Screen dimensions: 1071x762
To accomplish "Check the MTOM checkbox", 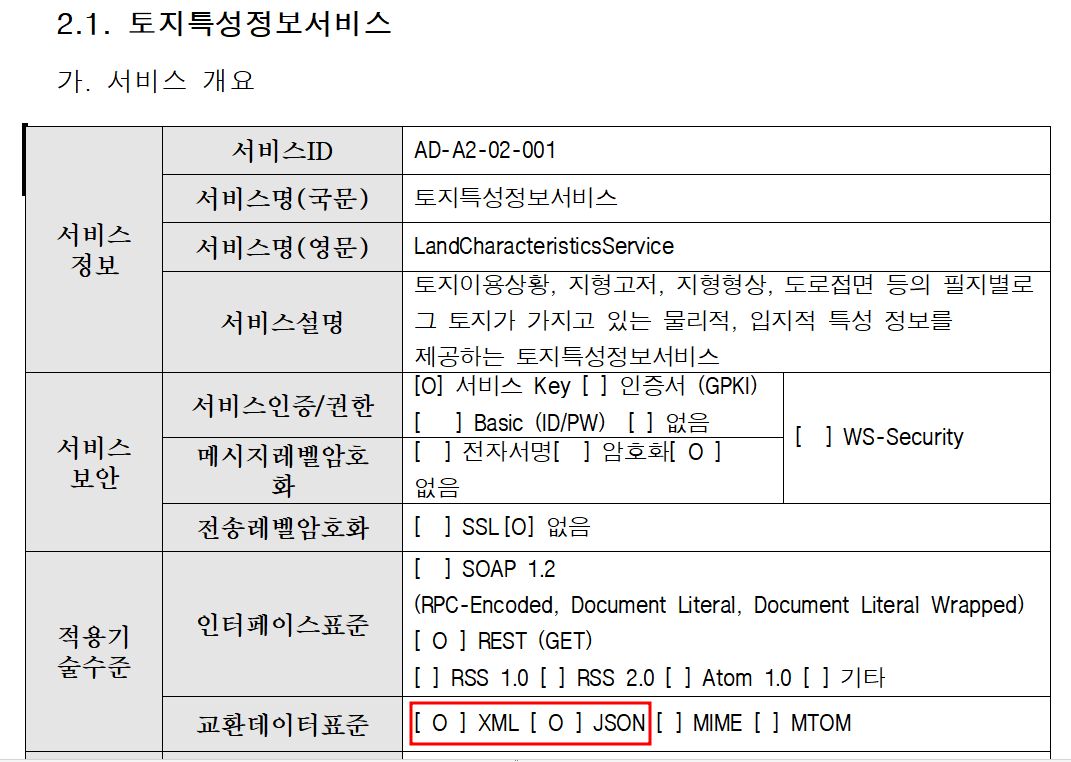I will [766, 722].
